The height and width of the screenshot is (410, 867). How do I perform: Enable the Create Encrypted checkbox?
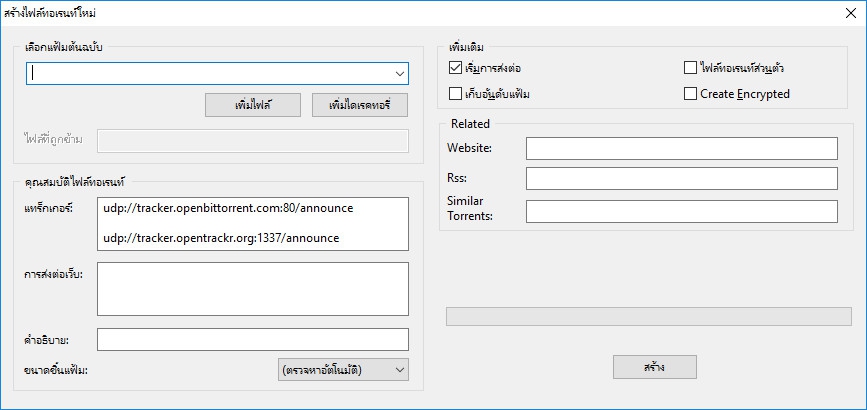point(690,94)
